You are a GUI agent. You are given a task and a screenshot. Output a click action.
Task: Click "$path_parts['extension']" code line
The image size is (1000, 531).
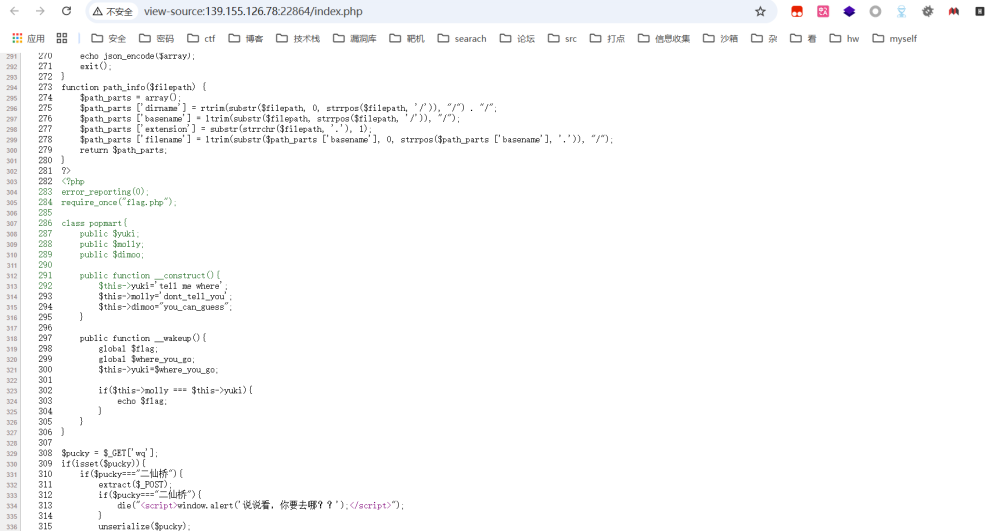226,129
